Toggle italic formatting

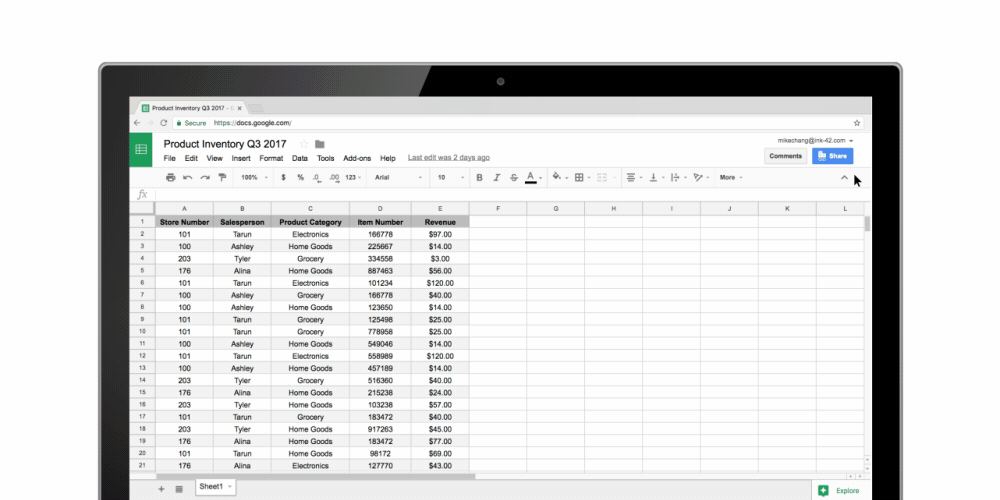497,177
